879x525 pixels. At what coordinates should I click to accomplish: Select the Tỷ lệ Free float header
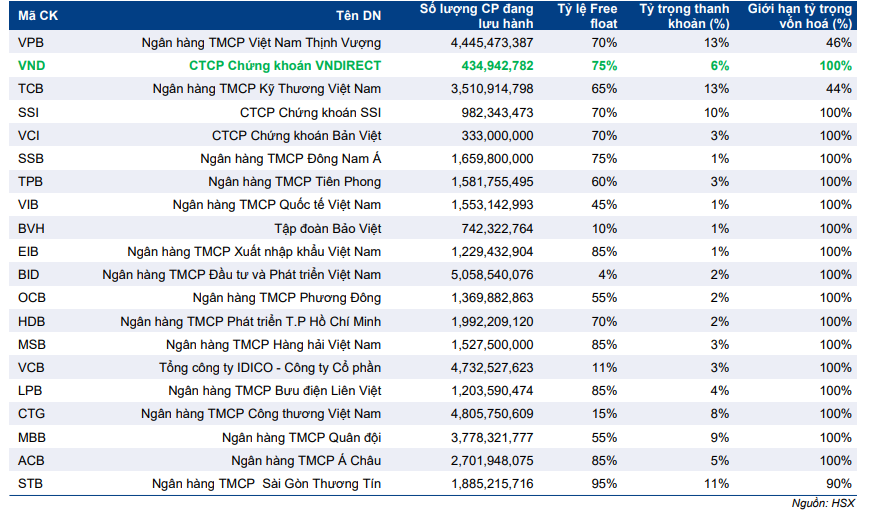coord(587,16)
